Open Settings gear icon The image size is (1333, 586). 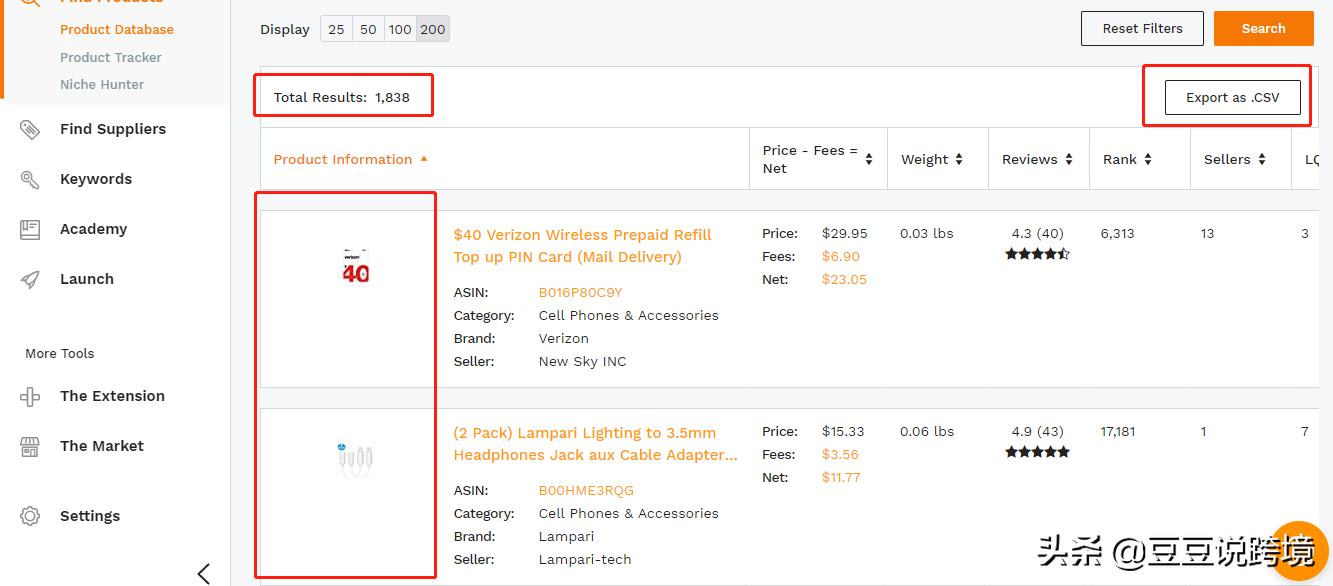30,516
